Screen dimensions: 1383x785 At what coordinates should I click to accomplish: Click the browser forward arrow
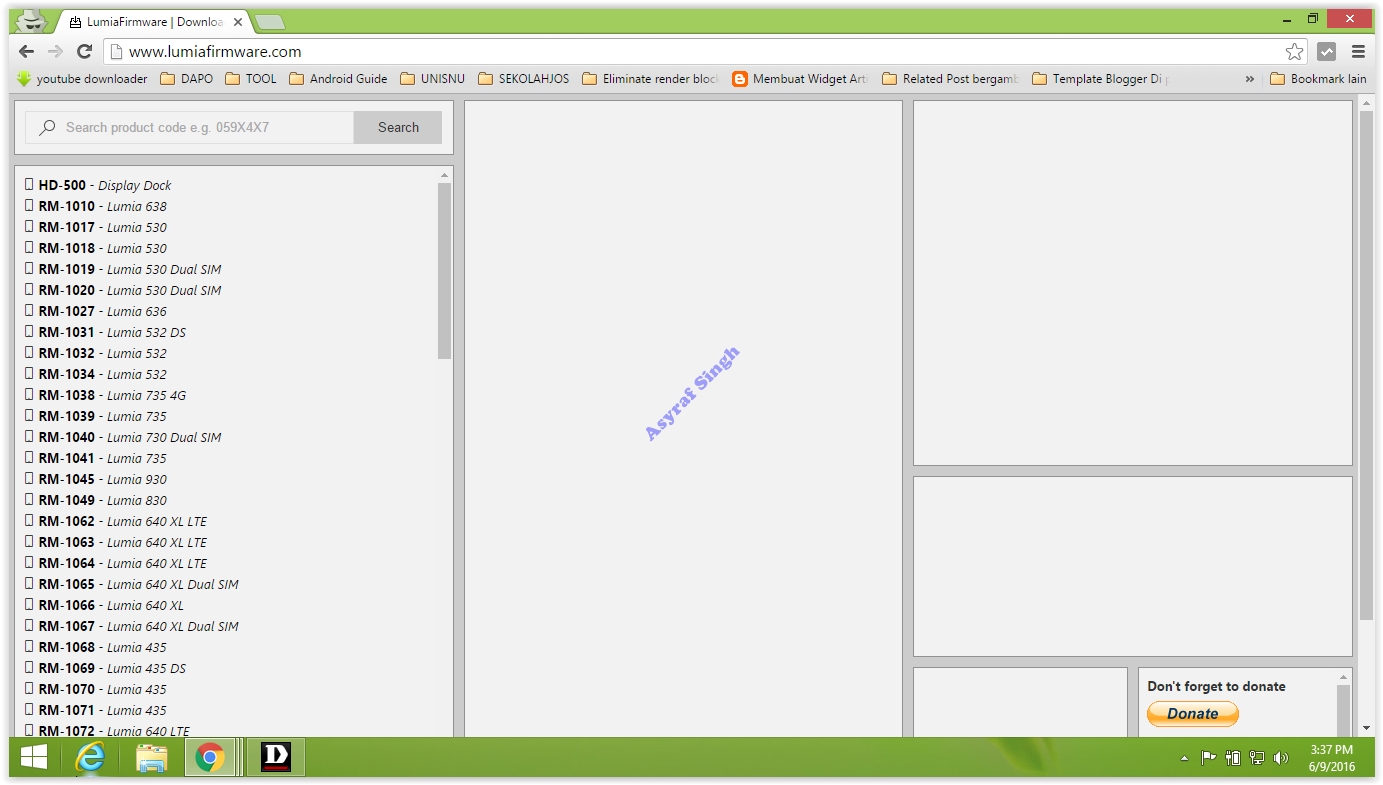tap(56, 51)
